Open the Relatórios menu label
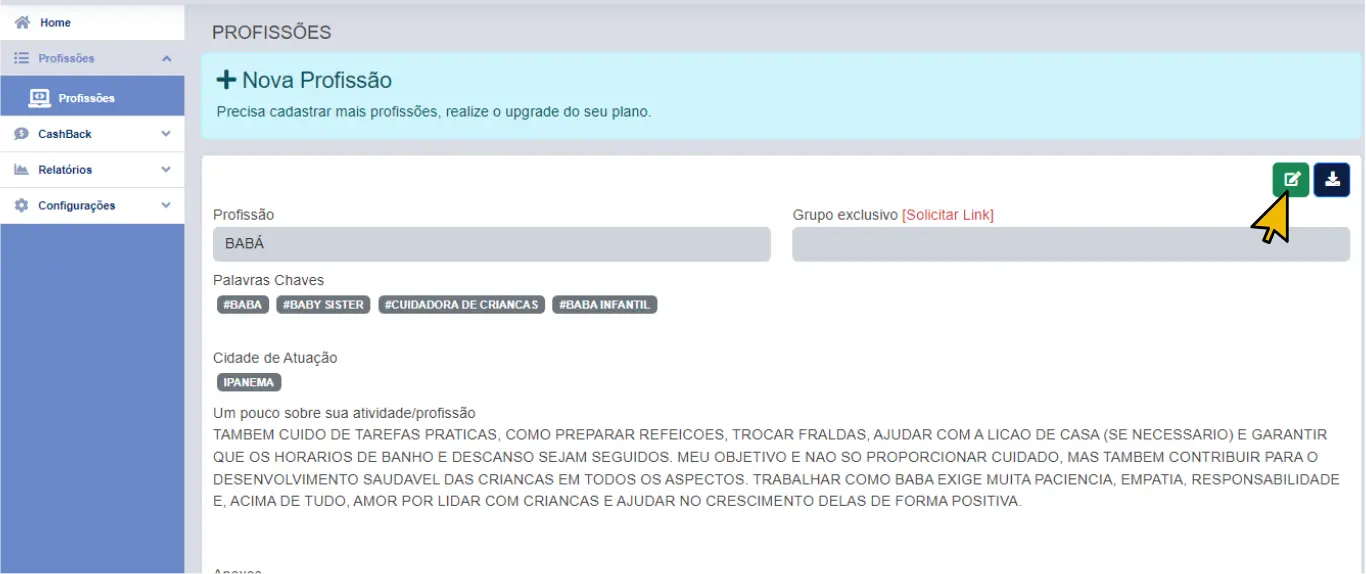This screenshot has height=574, width=1366. click(65, 170)
